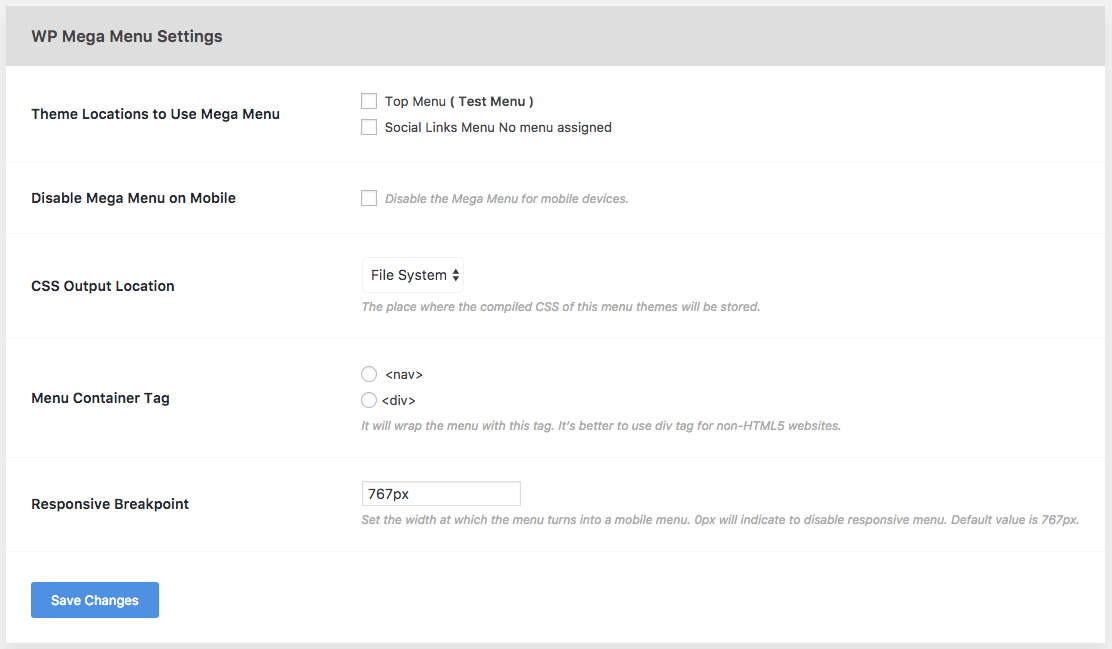Select the <nav> container tag radio
Screen dimensions: 1112x649
tap(369, 374)
